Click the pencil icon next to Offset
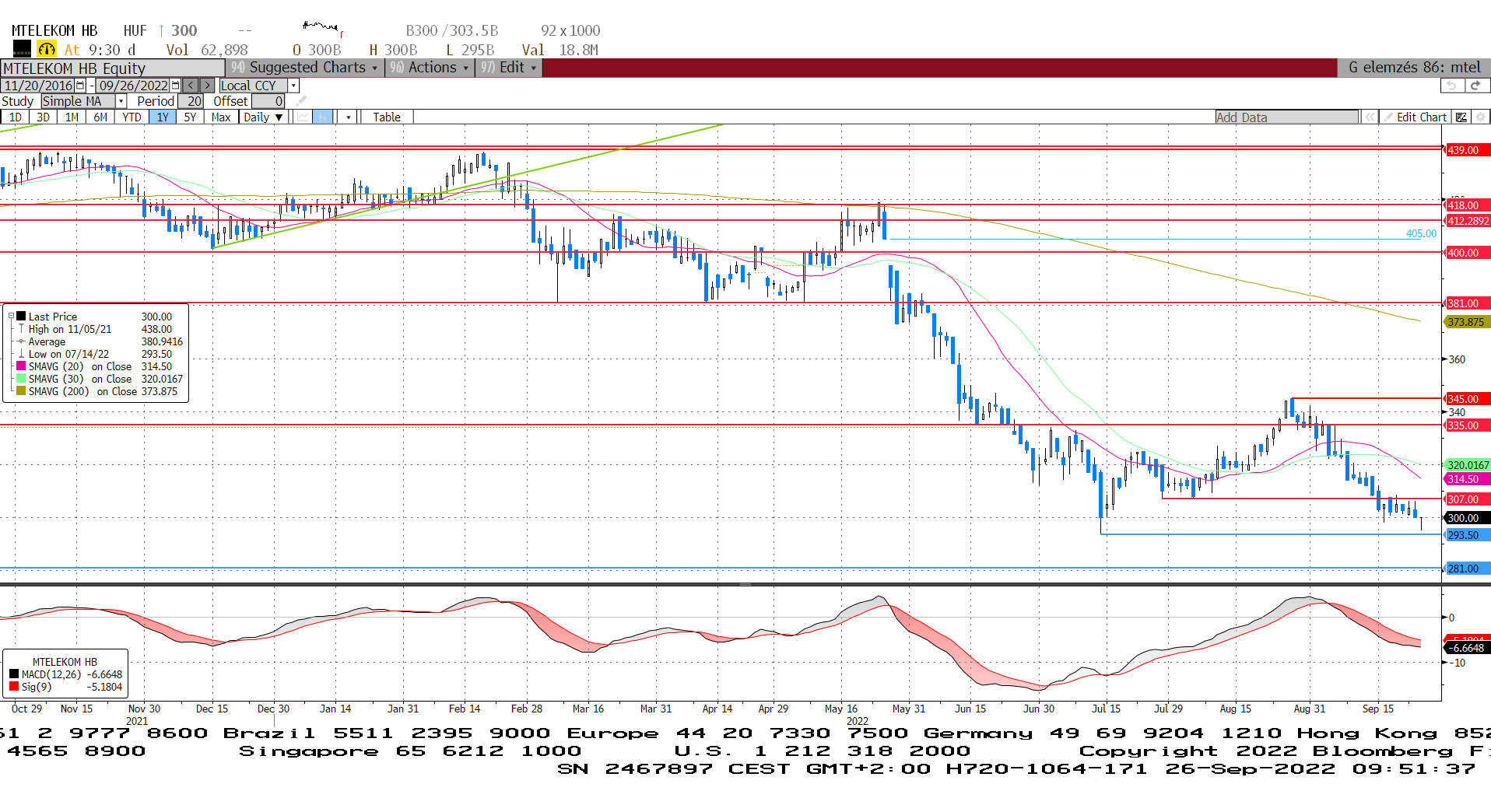This screenshot has width=1491, height=812. coord(302,101)
